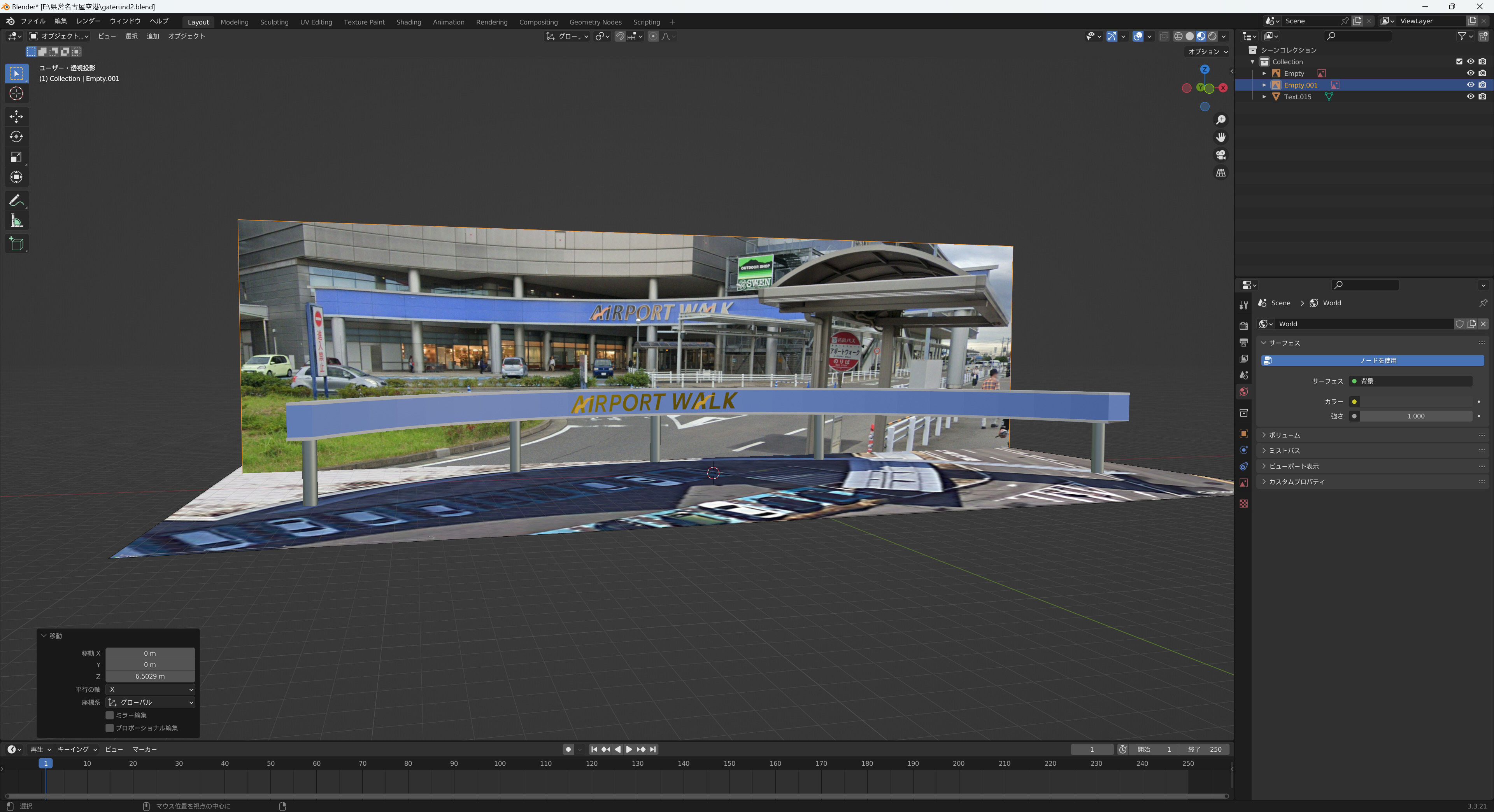Open the viewport 追加 menu
Screen dimensions: 1494x812
pyautogui.click(x=153, y=36)
